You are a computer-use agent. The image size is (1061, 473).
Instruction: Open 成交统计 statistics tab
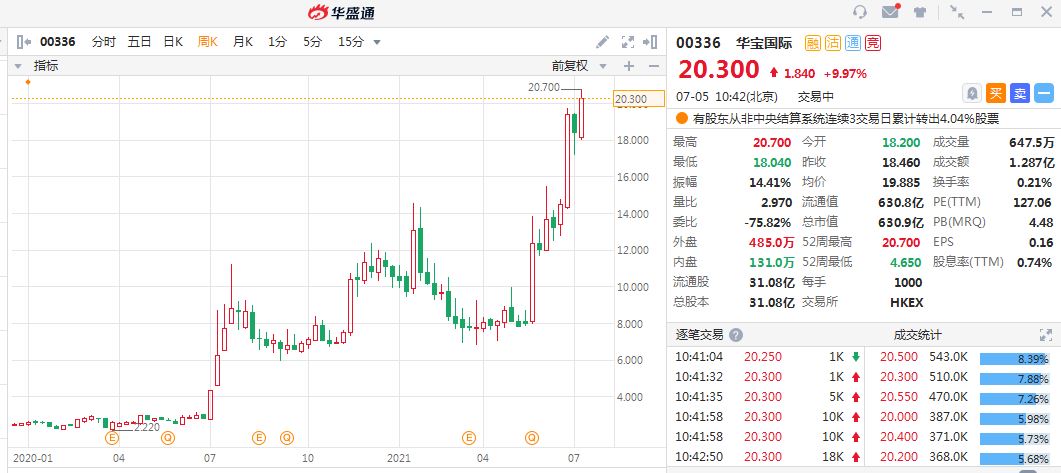[x=918, y=335]
